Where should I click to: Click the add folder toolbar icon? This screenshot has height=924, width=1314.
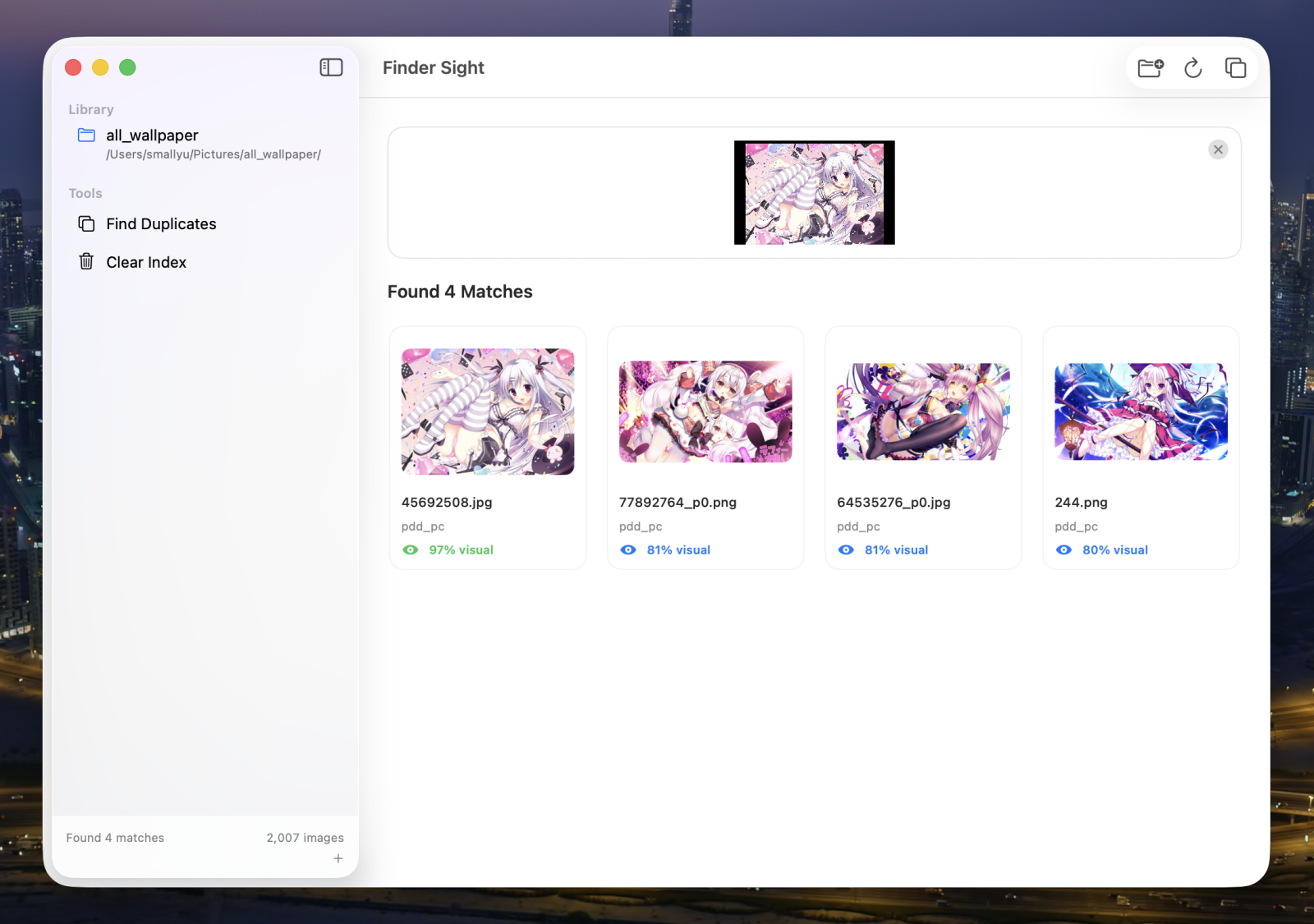(1151, 67)
